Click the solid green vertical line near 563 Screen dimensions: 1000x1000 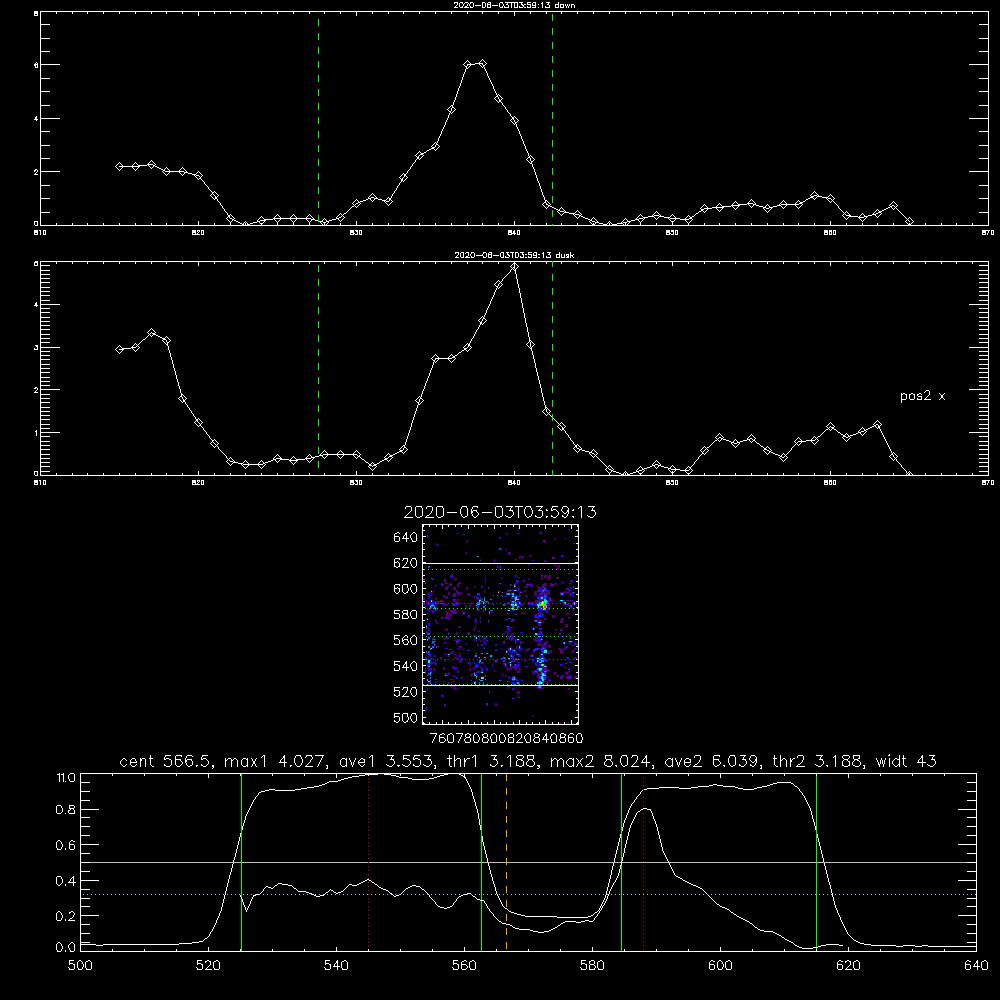[482, 862]
